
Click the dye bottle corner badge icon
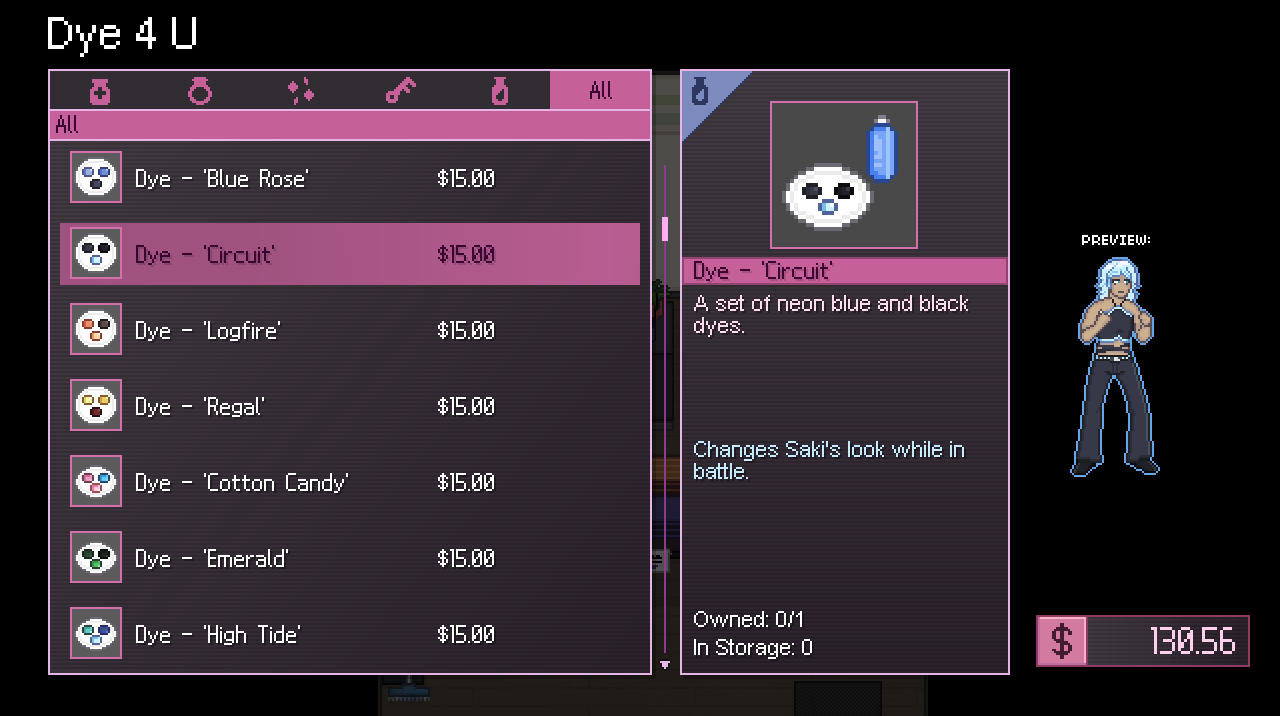tap(701, 91)
